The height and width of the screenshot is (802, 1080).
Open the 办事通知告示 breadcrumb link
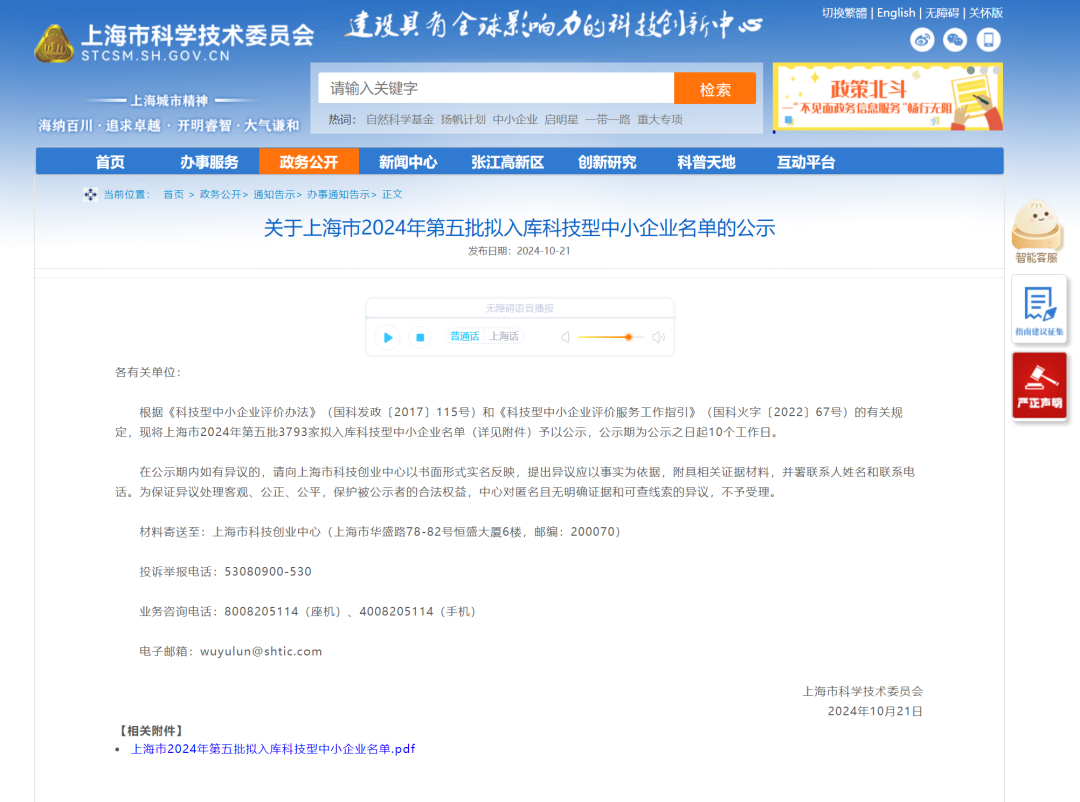[x=338, y=195]
